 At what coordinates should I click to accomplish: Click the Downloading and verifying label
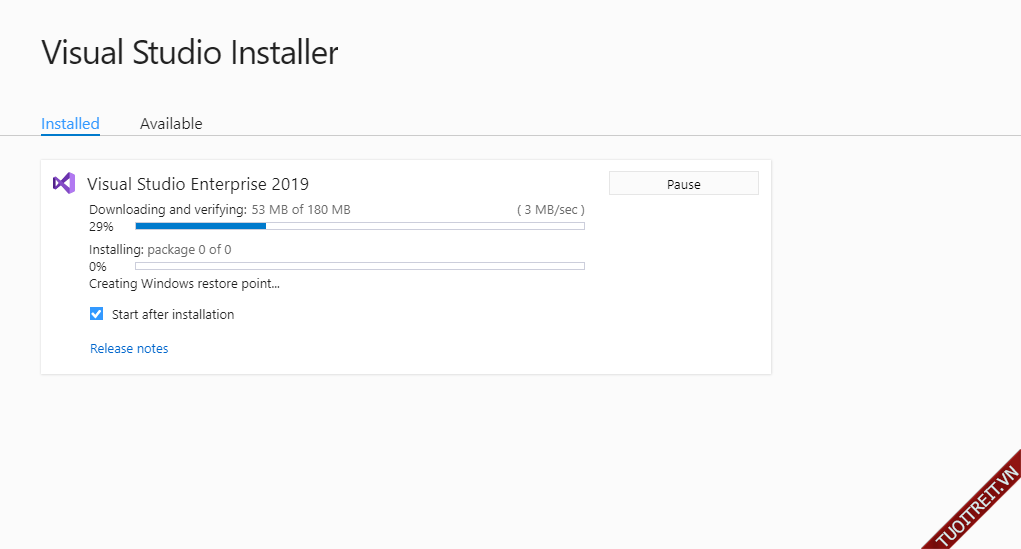[x=167, y=210]
